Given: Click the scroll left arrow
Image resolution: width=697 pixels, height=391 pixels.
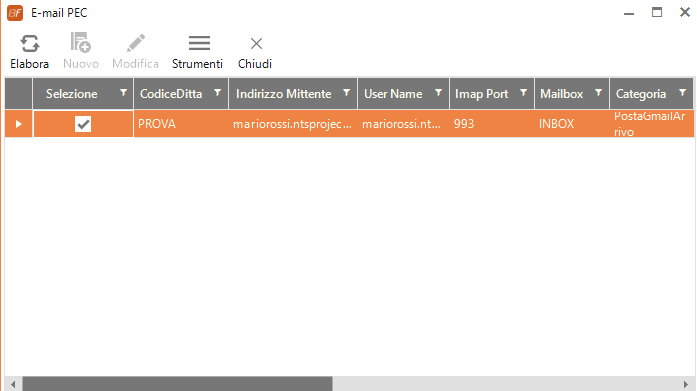Looking at the screenshot, I should coord(13,384).
